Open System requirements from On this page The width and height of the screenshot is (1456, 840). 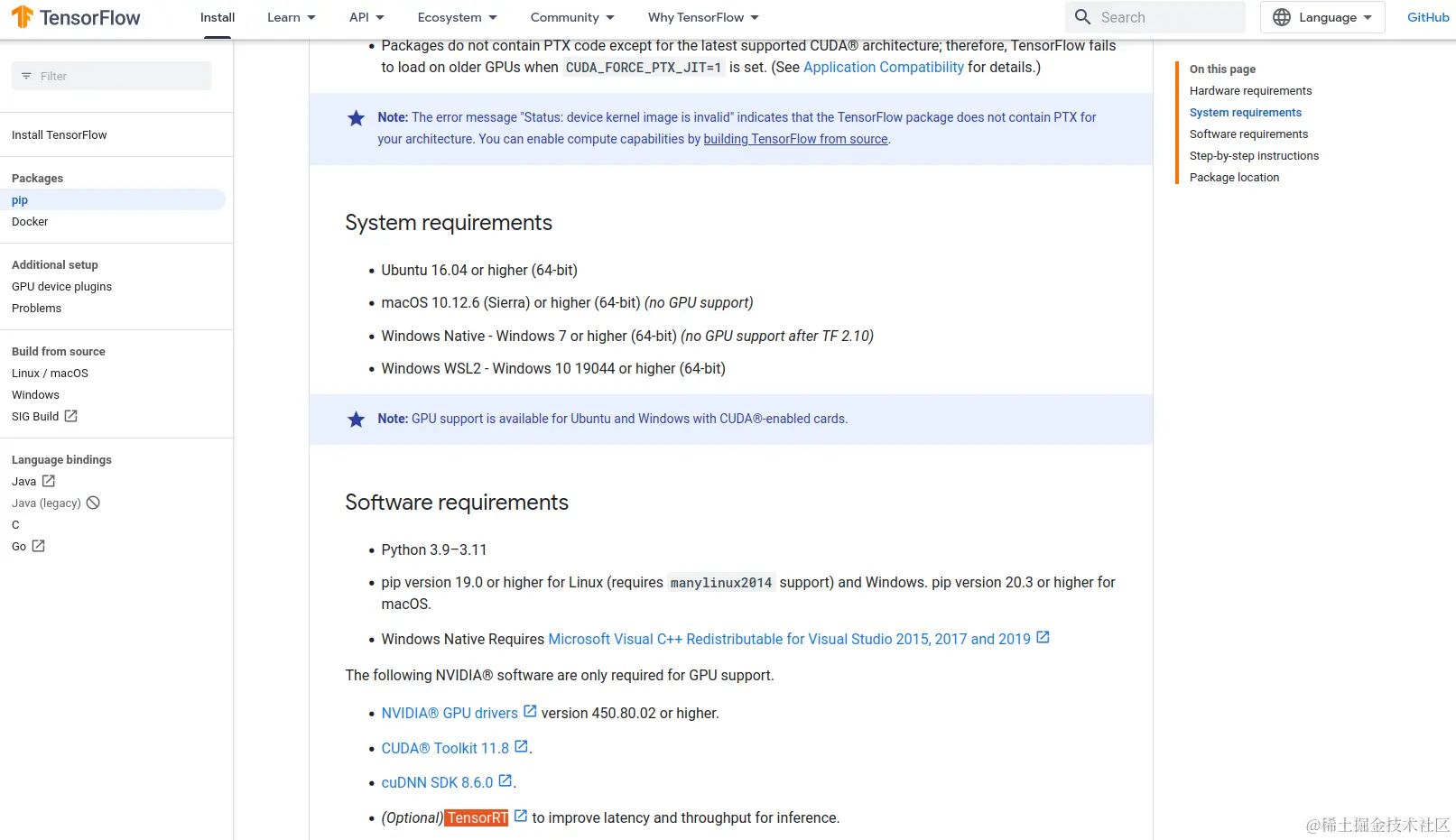tap(1246, 112)
